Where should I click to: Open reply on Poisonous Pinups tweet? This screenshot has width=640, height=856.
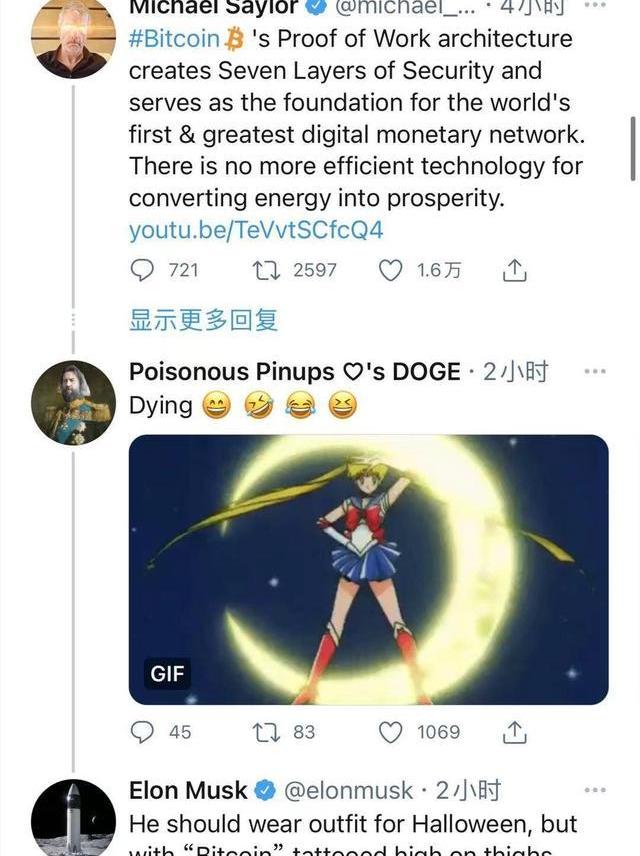[144, 732]
